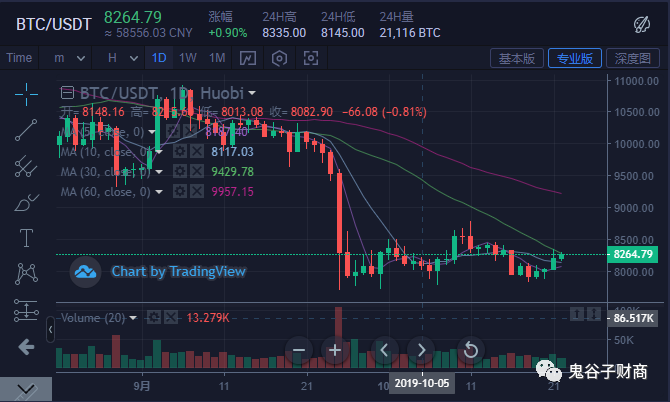Click the 基本版 basic version button
This screenshot has width=670, height=402.
(x=517, y=58)
